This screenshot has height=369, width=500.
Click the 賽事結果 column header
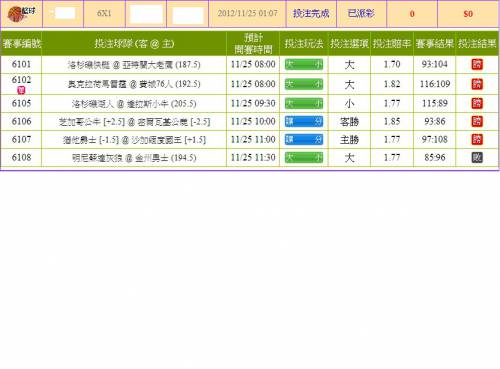[x=435, y=43]
